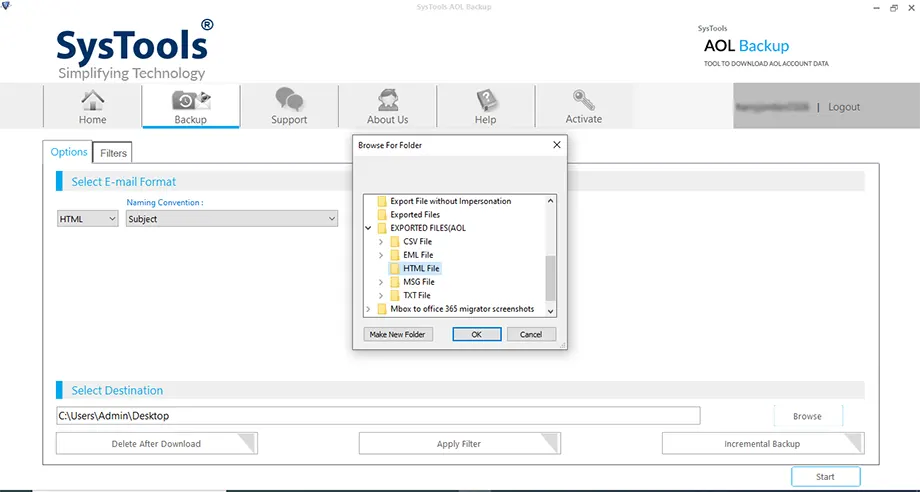Open the Subject naming convention dropdown
The height and width of the screenshot is (492, 920).
(x=232, y=219)
